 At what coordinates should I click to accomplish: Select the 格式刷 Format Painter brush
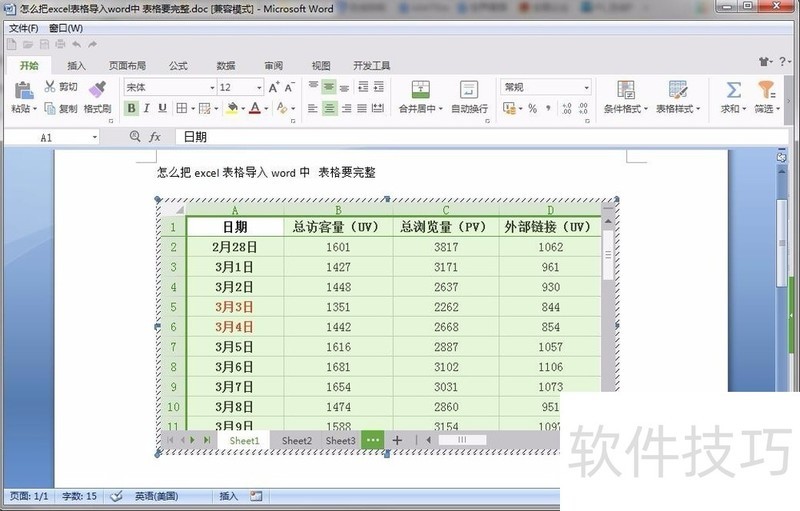click(97, 89)
